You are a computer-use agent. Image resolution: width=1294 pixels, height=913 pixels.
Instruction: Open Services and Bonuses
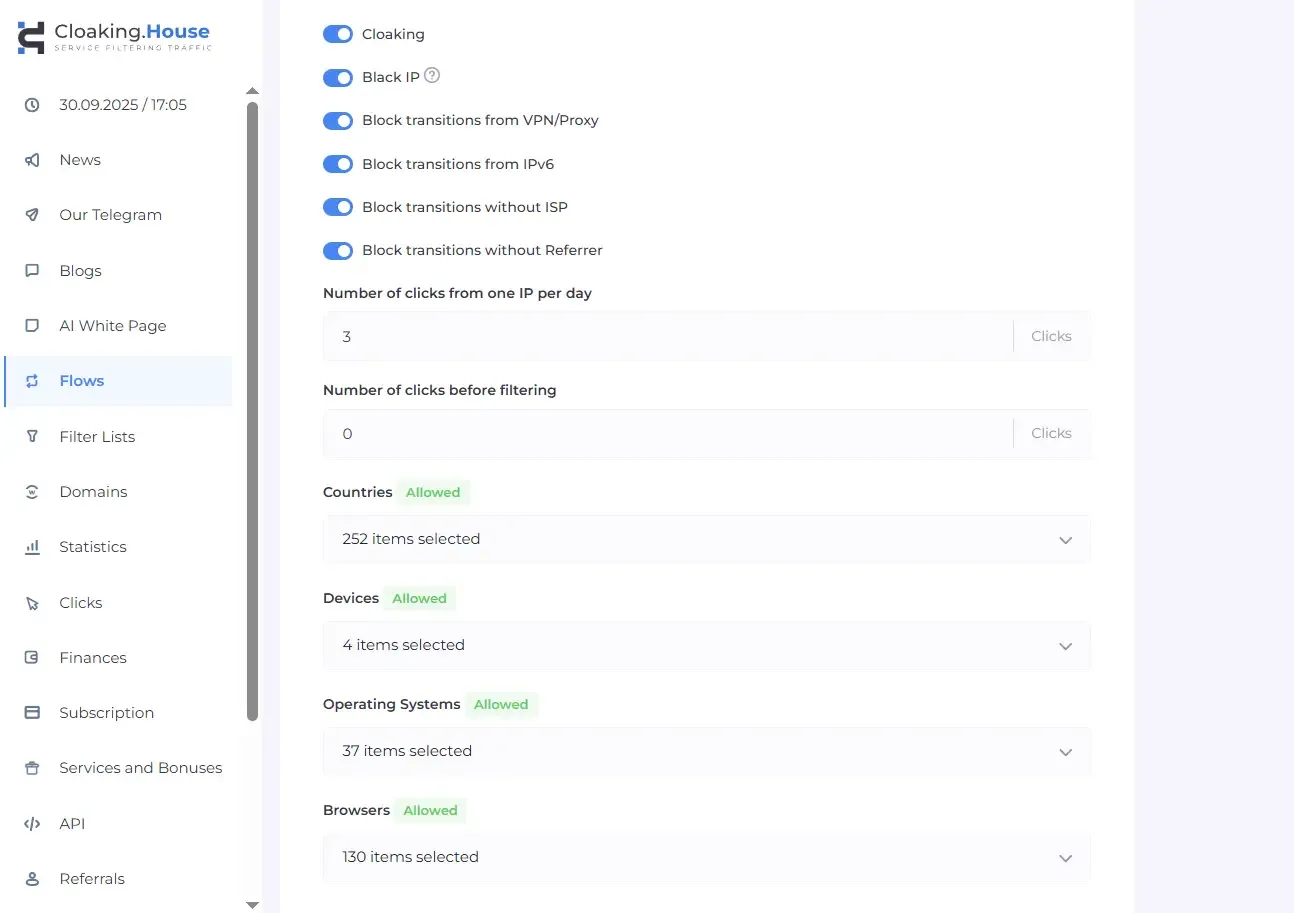tap(140, 767)
